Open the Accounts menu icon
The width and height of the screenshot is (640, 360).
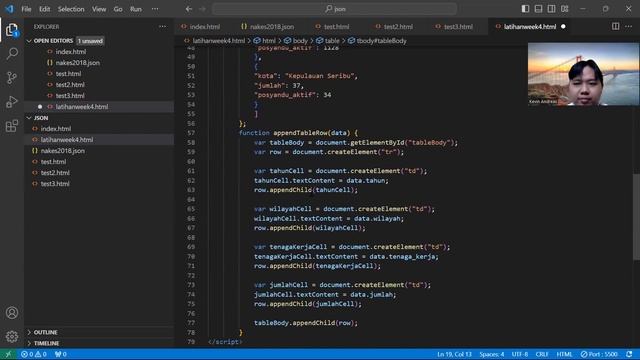[x=12, y=313]
